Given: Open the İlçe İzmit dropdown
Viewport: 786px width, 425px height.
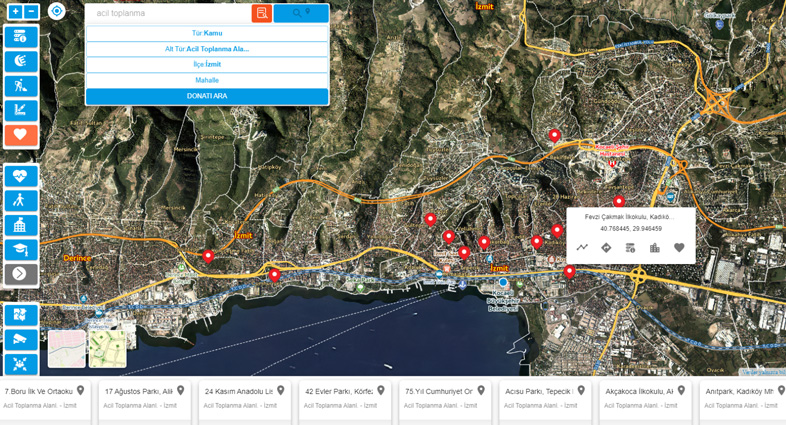Looking at the screenshot, I should click(207, 64).
